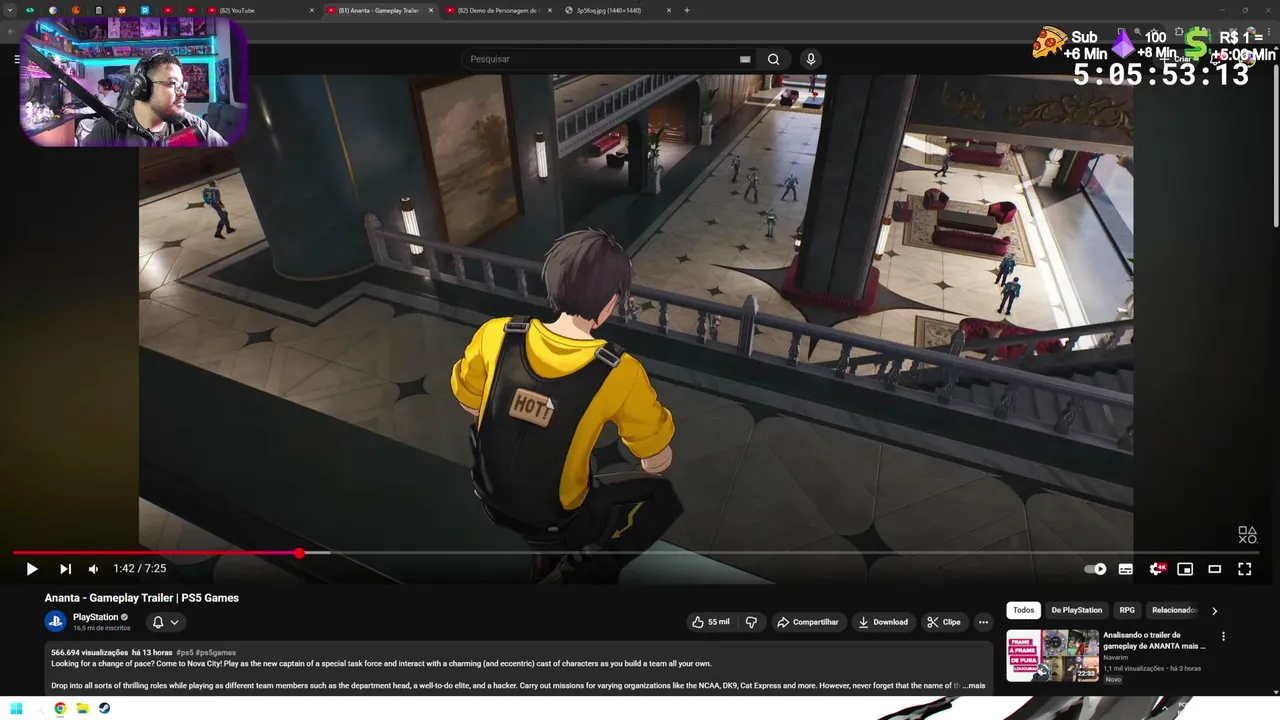Viewport: 1280px width, 720px height.
Task: Open File Explorer from the taskbar
Action: 82,709
